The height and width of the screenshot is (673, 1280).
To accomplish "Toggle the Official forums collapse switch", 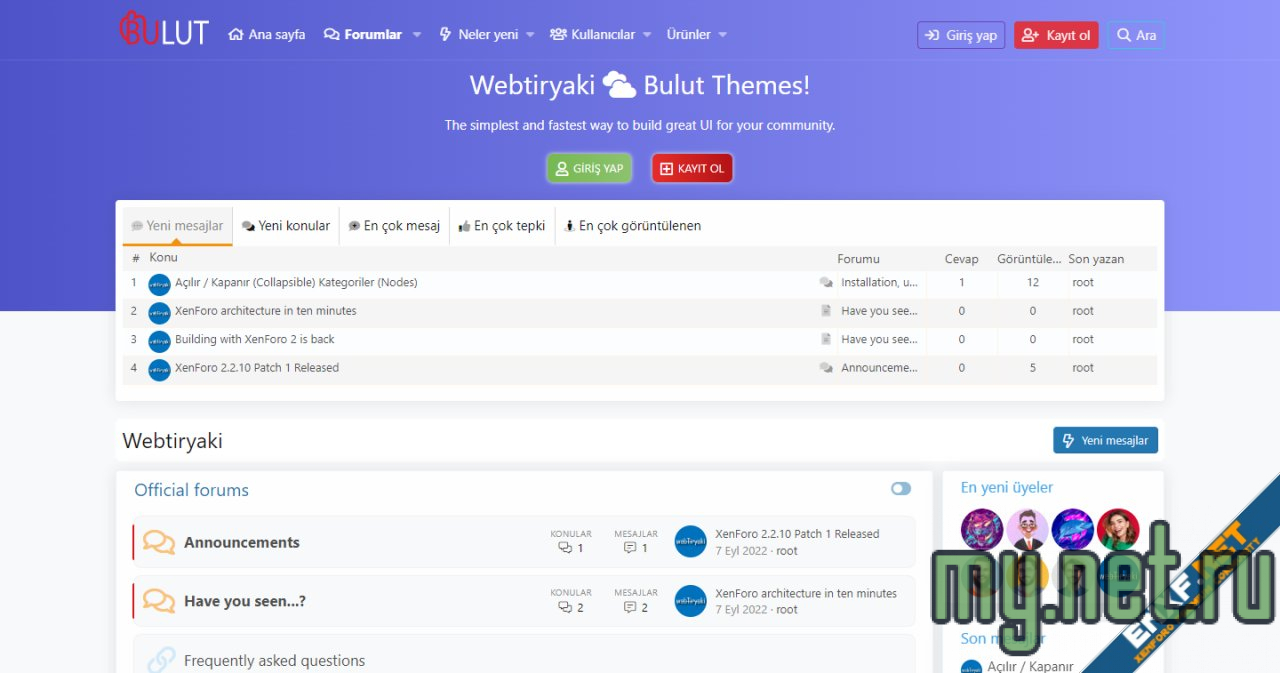I will (901, 488).
